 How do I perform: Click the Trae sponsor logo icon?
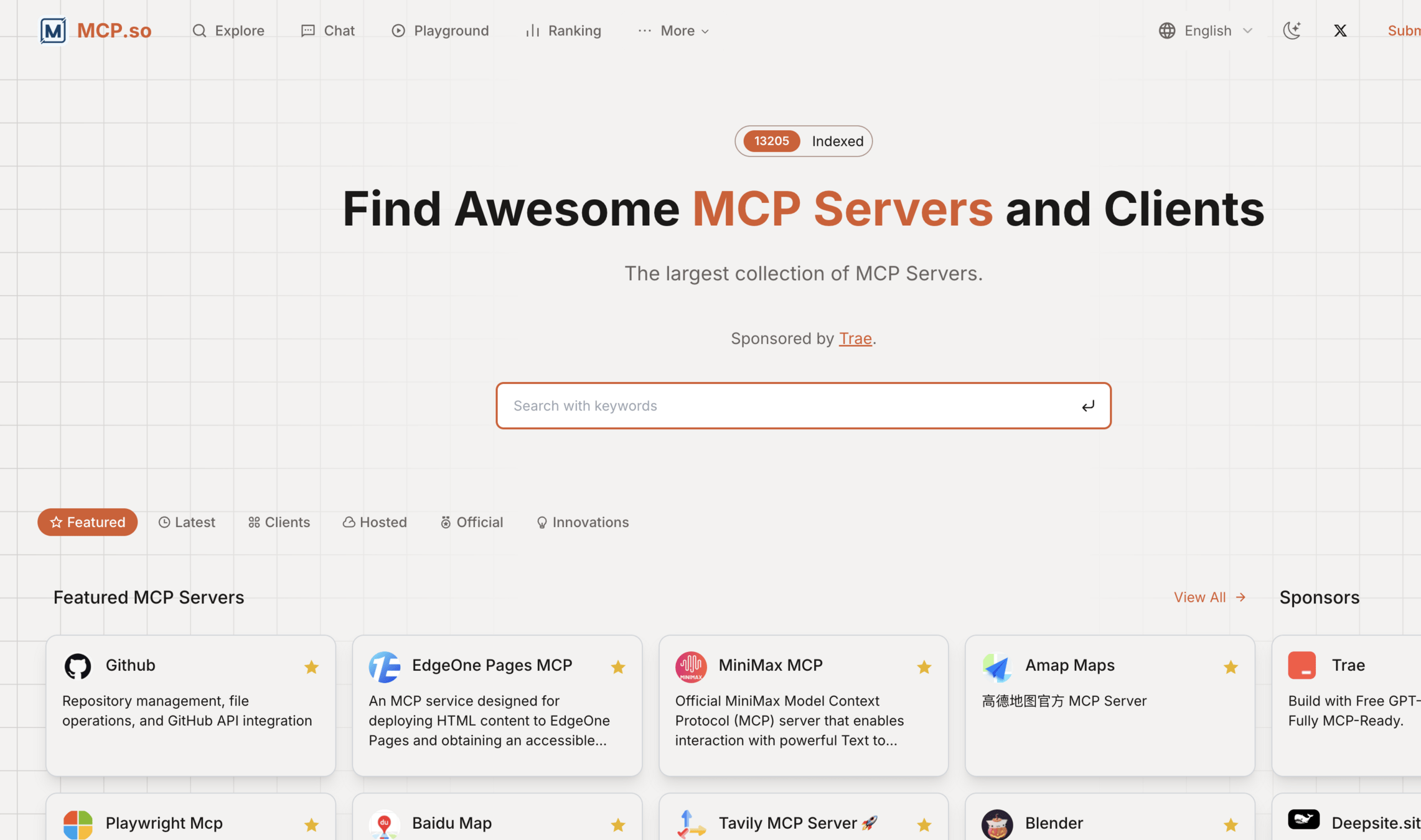pos(1301,665)
